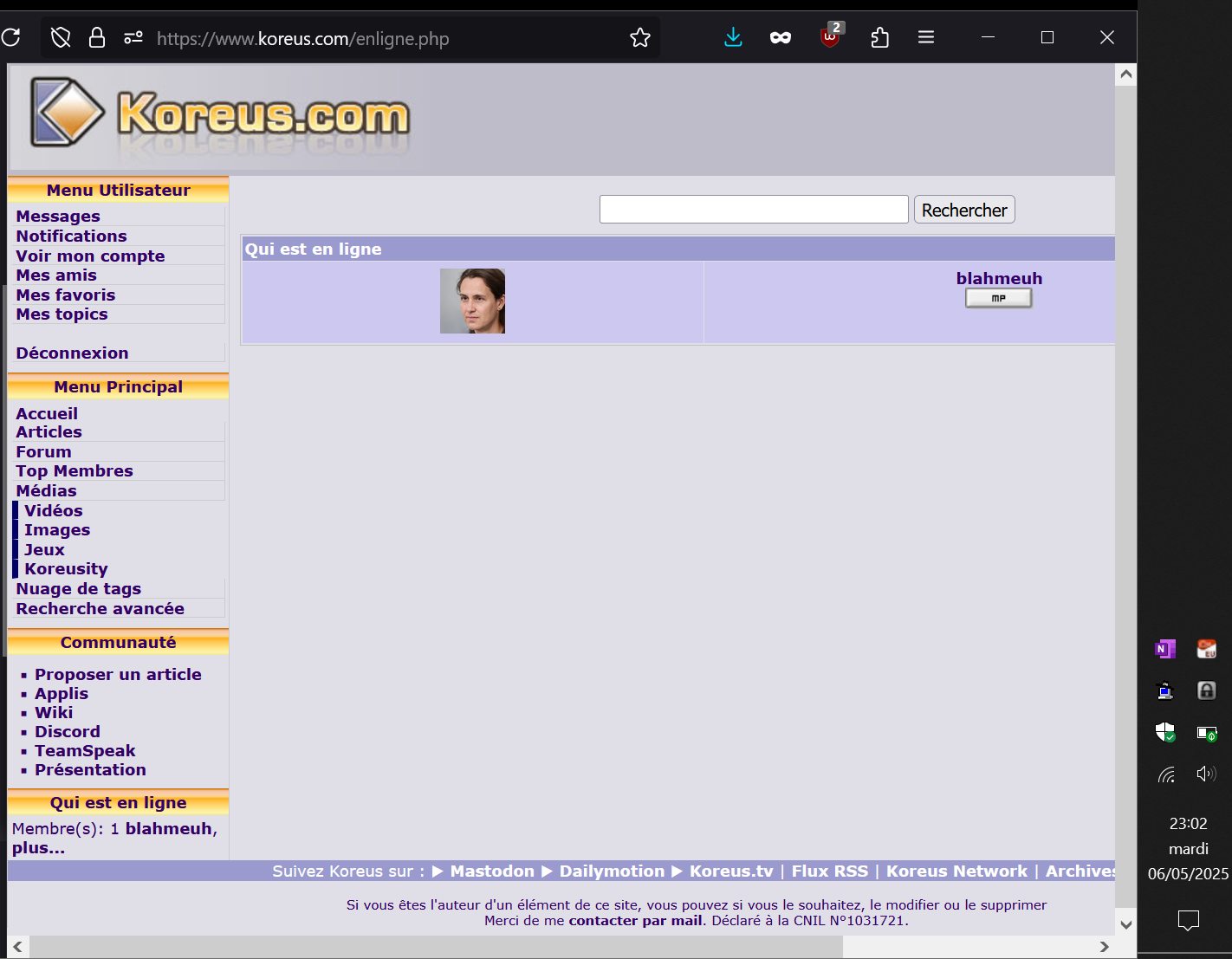Open the site permissions icon in address bar
The image size is (1232, 959).
point(133,37)
